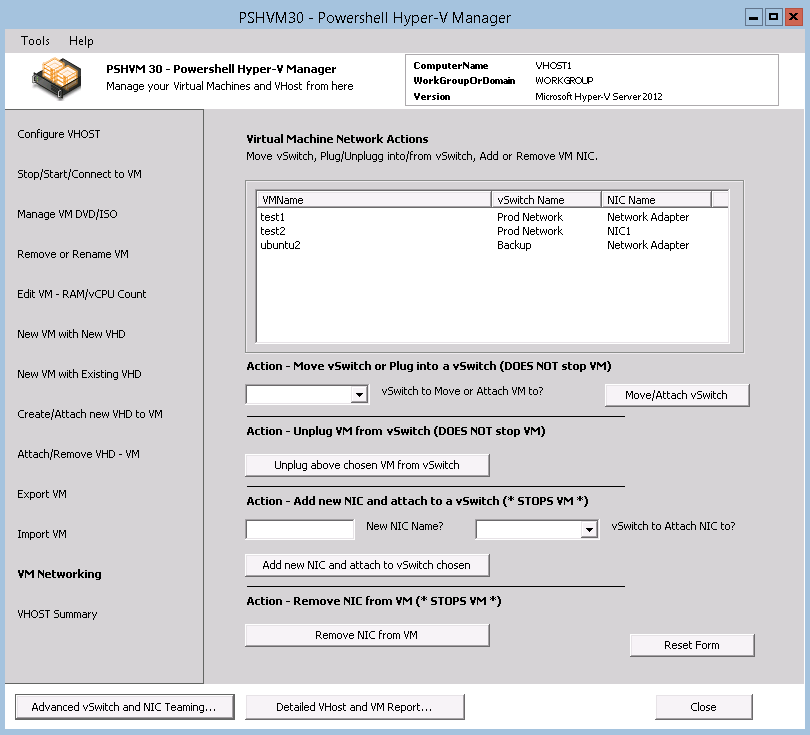Image resolution: width=810 pixels, height=735 pixels.
Task: Minimize the PSHVM30 window
Action: click(x=754, y=18)
